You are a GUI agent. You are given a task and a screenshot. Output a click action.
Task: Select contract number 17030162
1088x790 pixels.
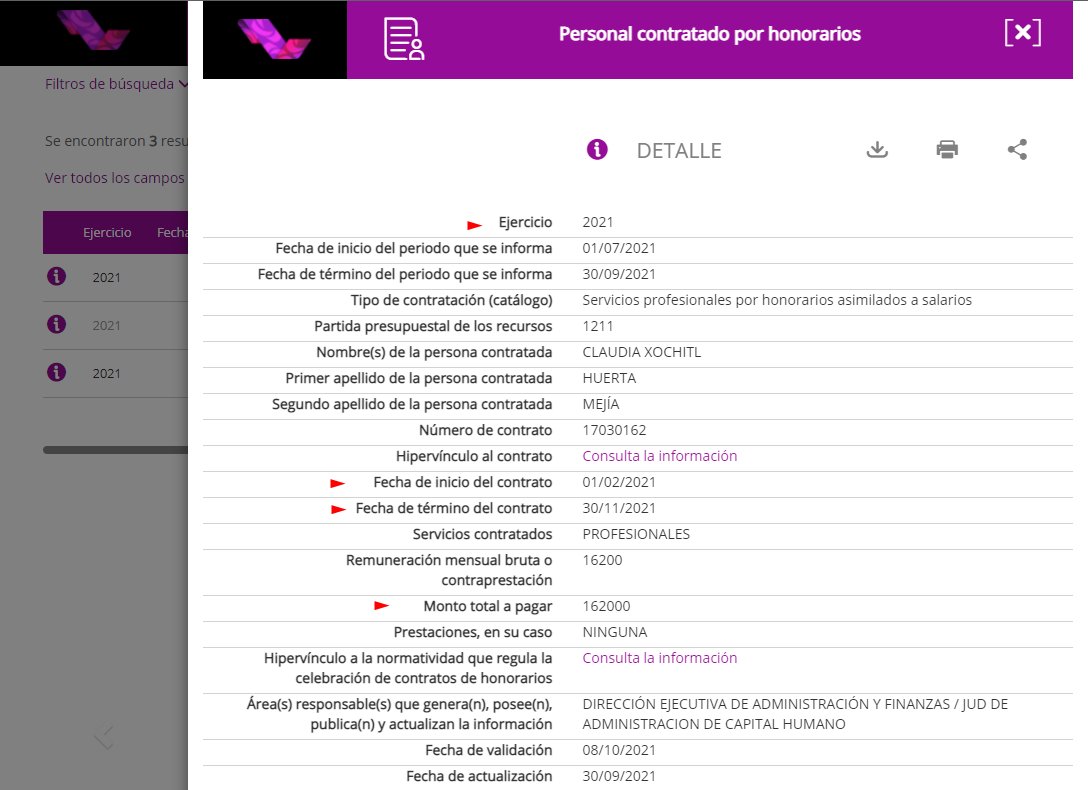pos(614,430)
